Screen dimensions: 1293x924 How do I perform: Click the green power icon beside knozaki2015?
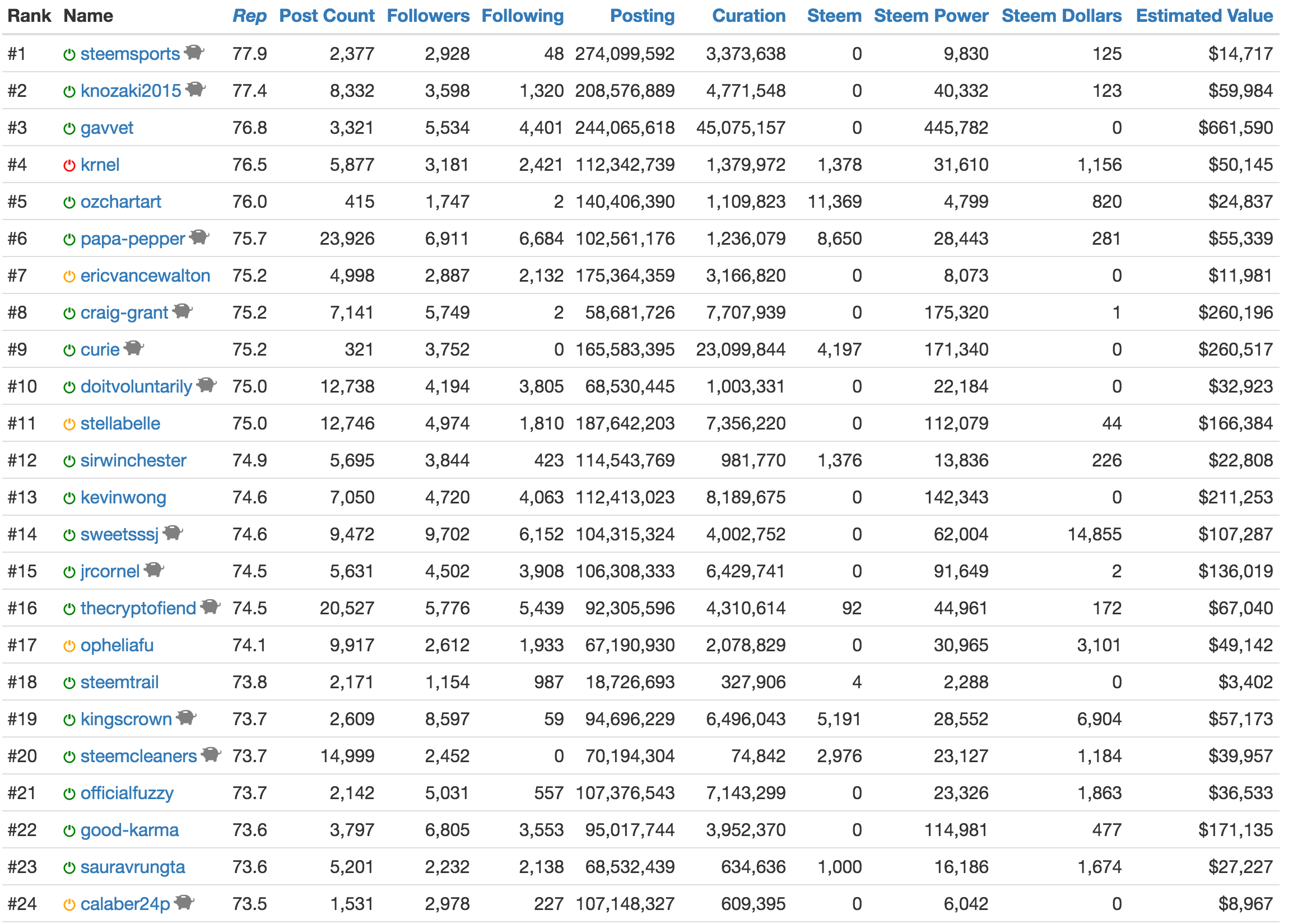pos(69,92)
